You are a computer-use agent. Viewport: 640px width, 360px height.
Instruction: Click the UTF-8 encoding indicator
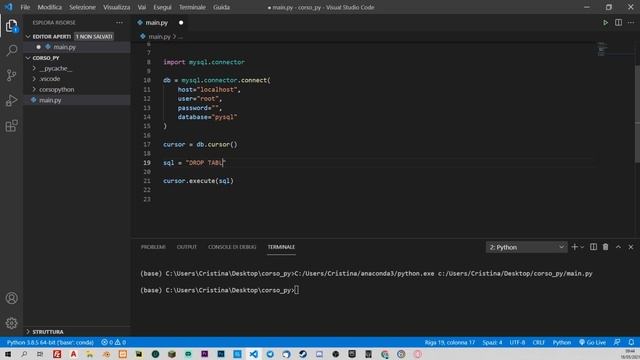(x=517, y=342)
